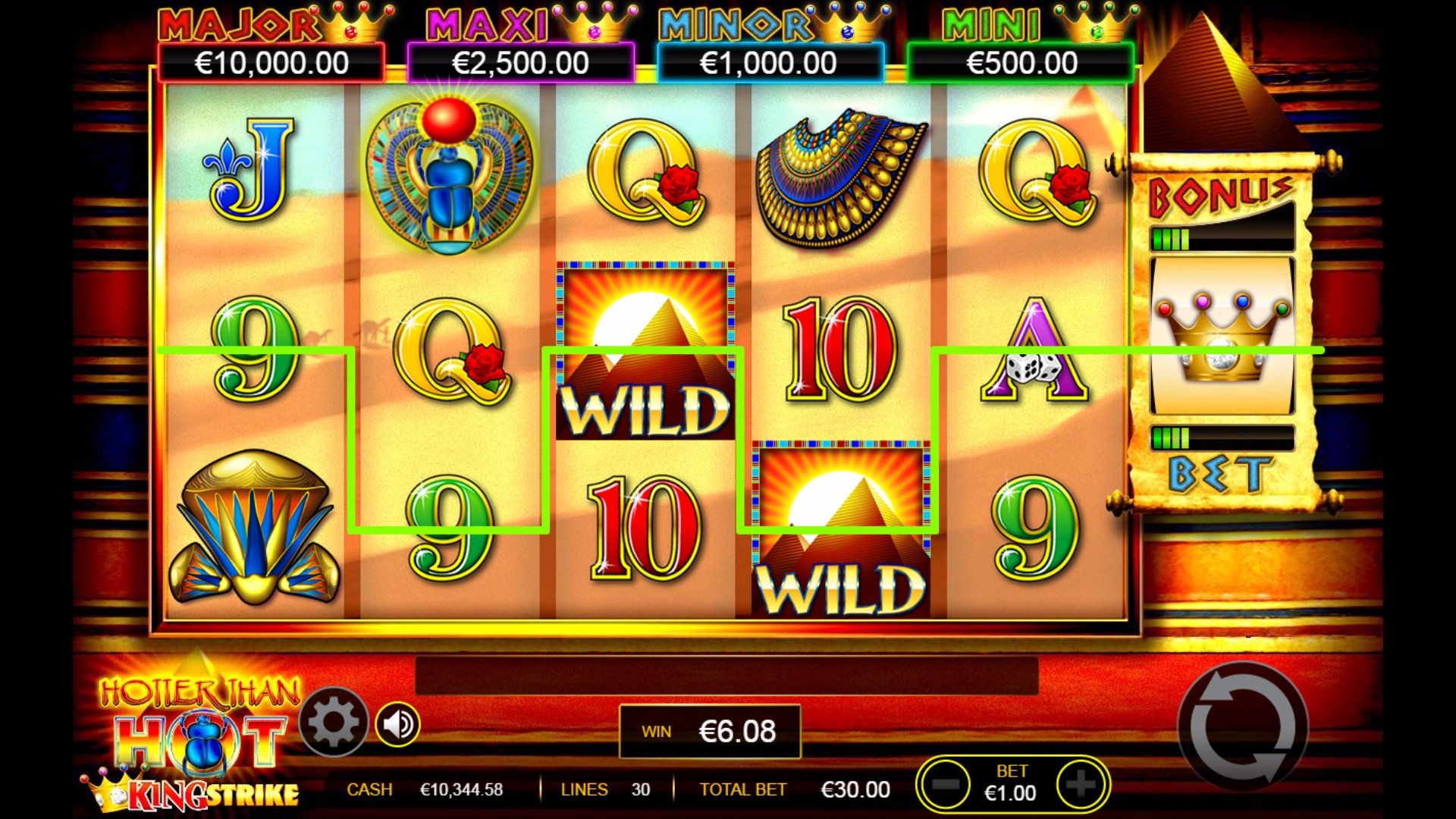Decrease the bet with the minus button
The width and height of the screenshot is (1456, 819).
pos(946,784)
